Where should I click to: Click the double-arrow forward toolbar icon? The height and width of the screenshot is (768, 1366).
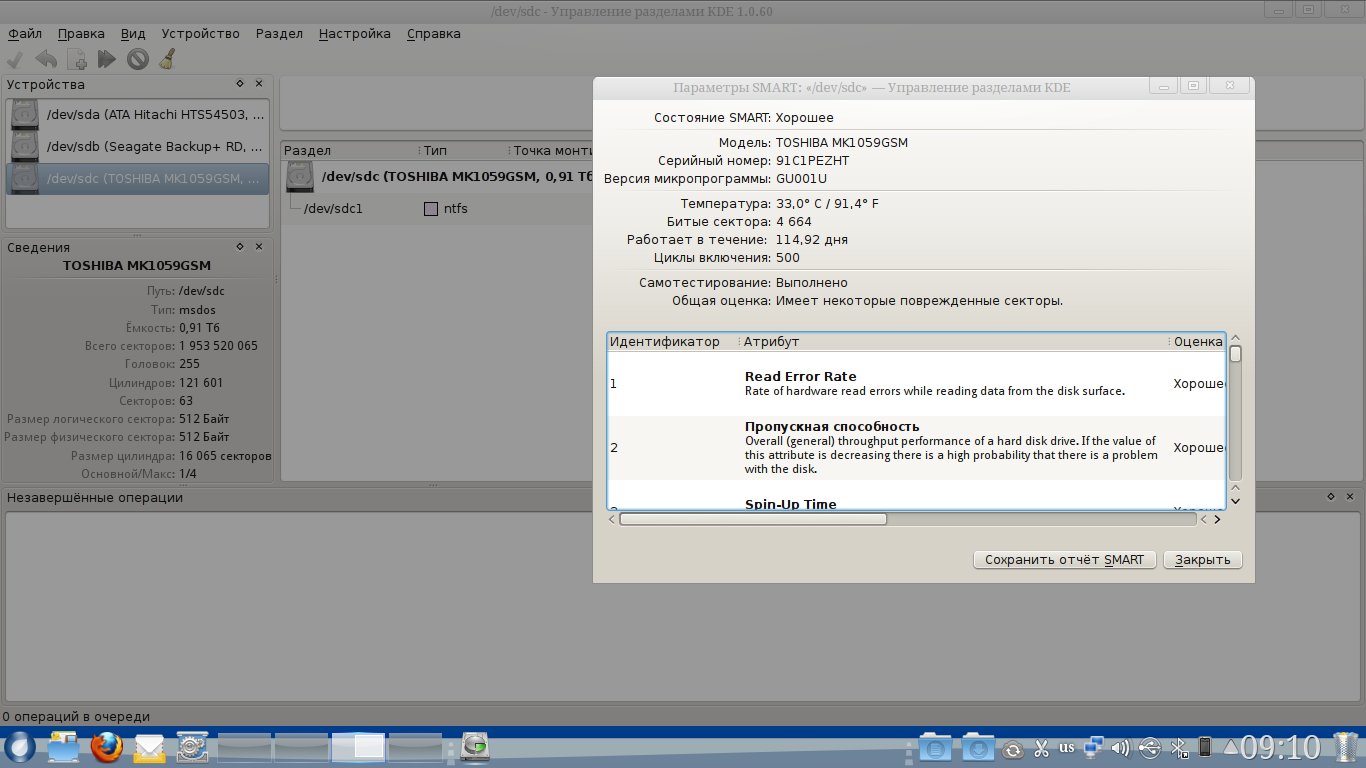point(107,59)
